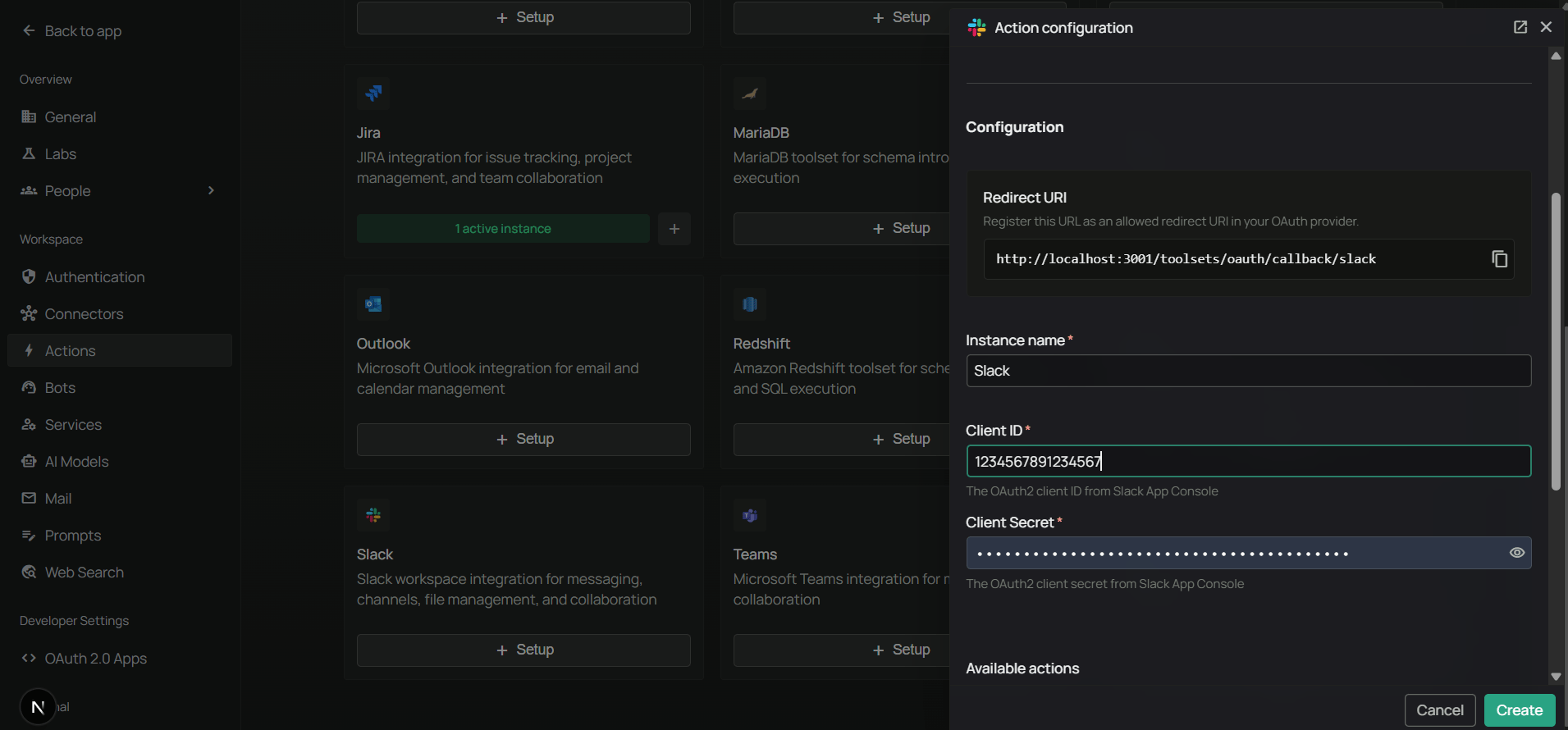The height and width of the screenshot is (730, 1568).
Task: Click the Bots icon in sidebar
Action: click(x=29, y=387)
